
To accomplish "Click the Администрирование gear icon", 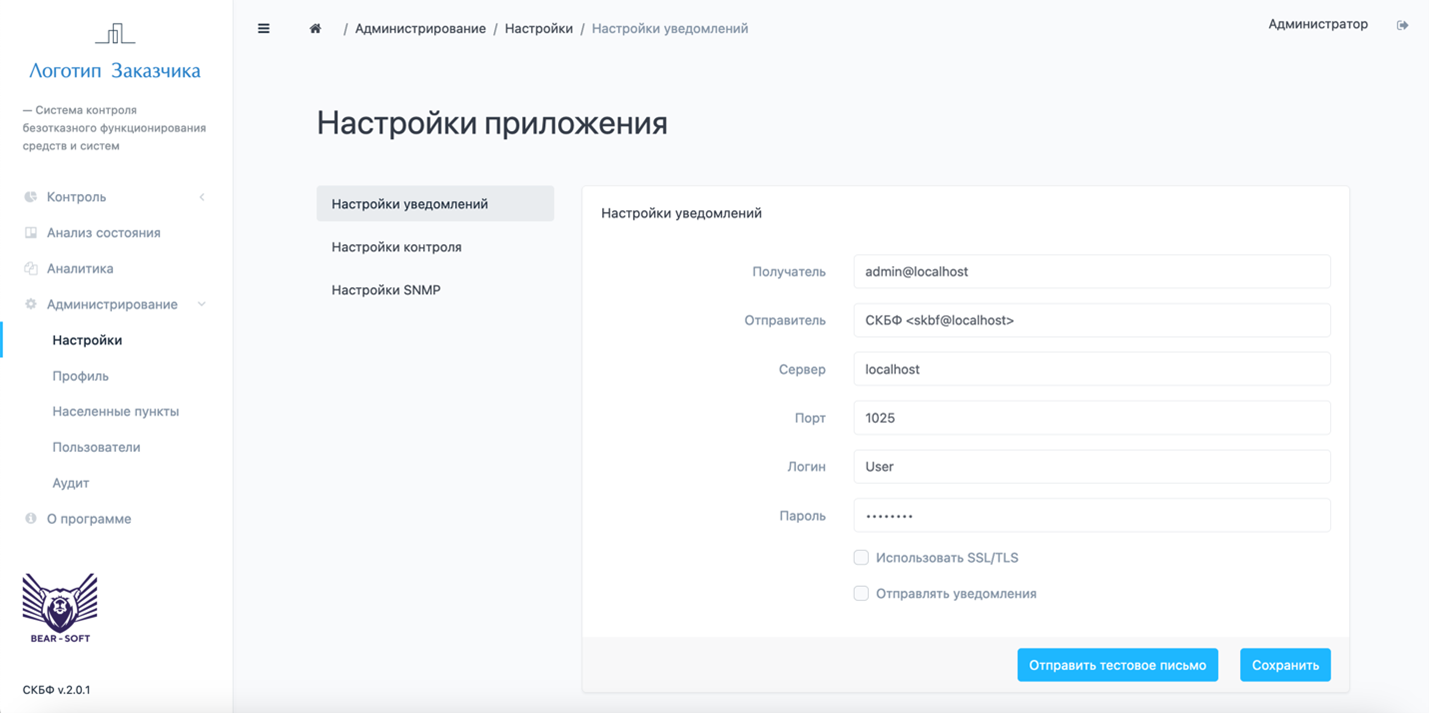I will point(30,304).
